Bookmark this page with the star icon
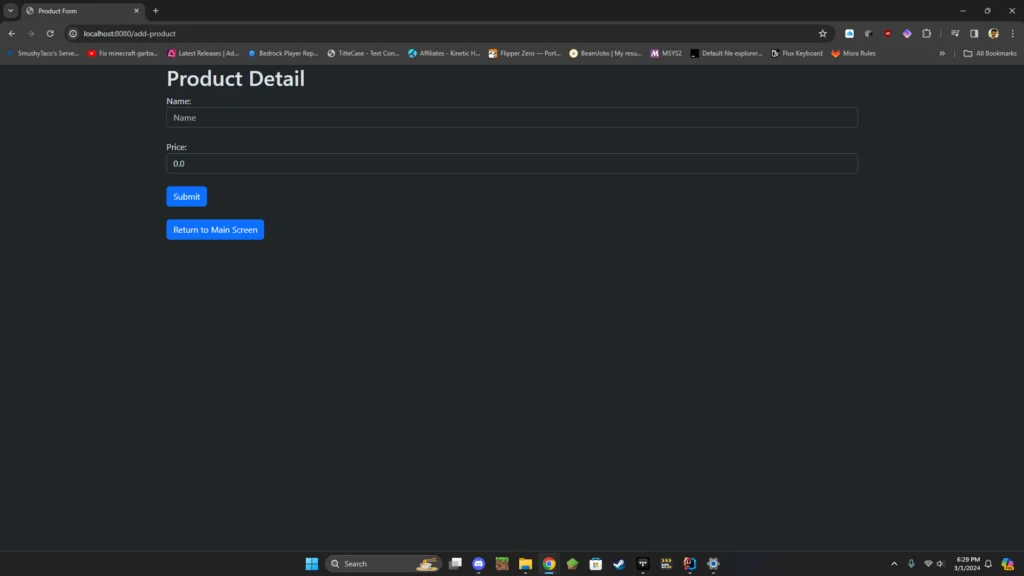This screenshot has height=576, width=1024. pos(822,33)
